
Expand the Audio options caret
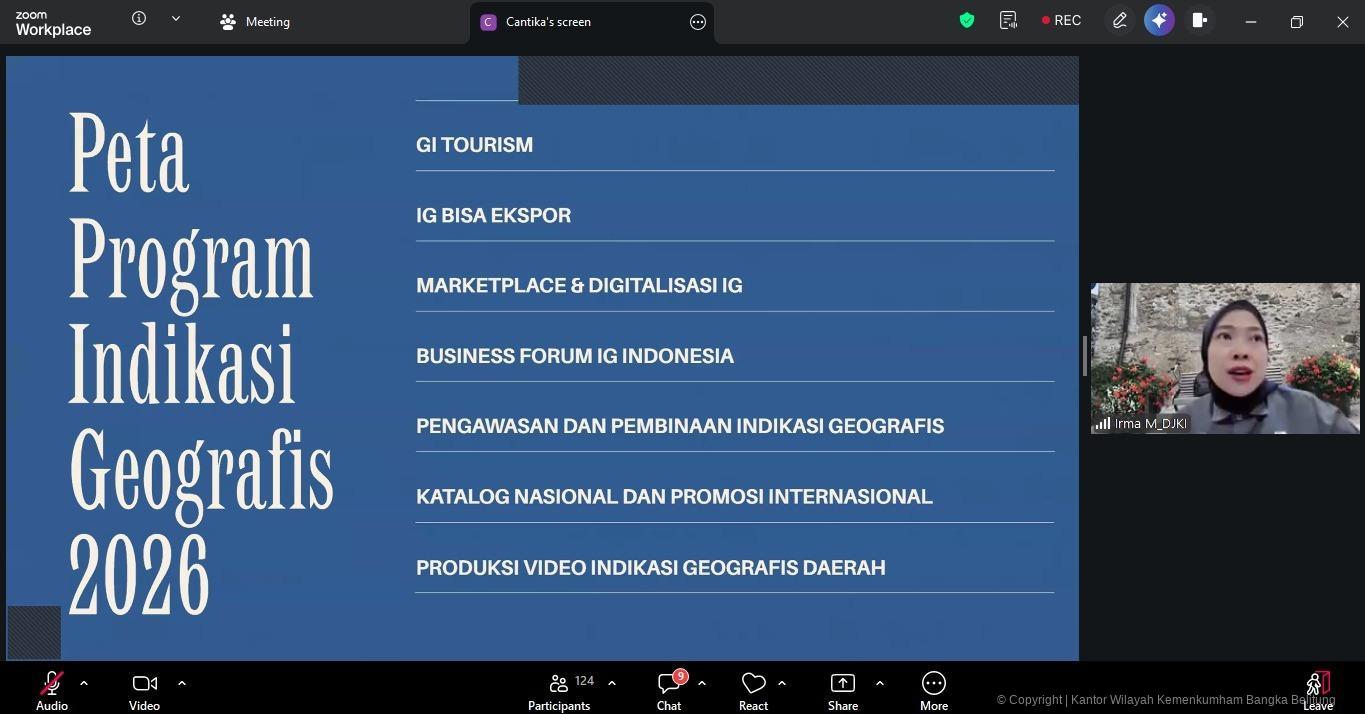pos(84,683)
